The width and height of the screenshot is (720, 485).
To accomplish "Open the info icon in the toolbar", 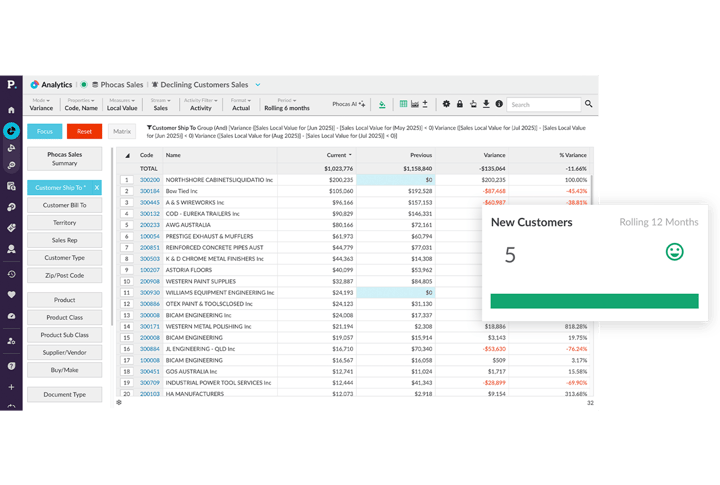I will pyautogui.click(x=498, y=104).
